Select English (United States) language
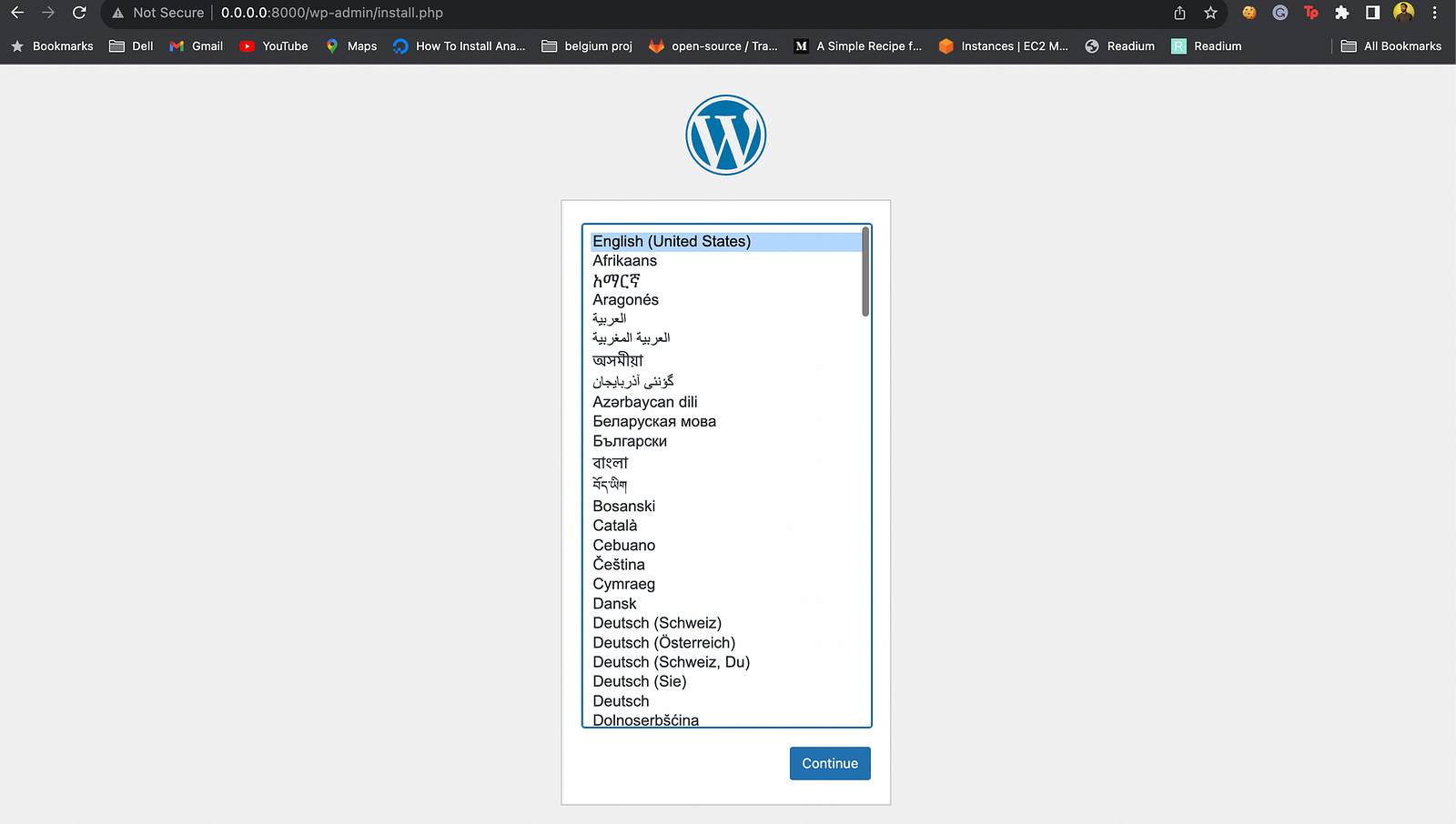The width and height of the screenshot is (1456, 824). click(x=725, y=241)
